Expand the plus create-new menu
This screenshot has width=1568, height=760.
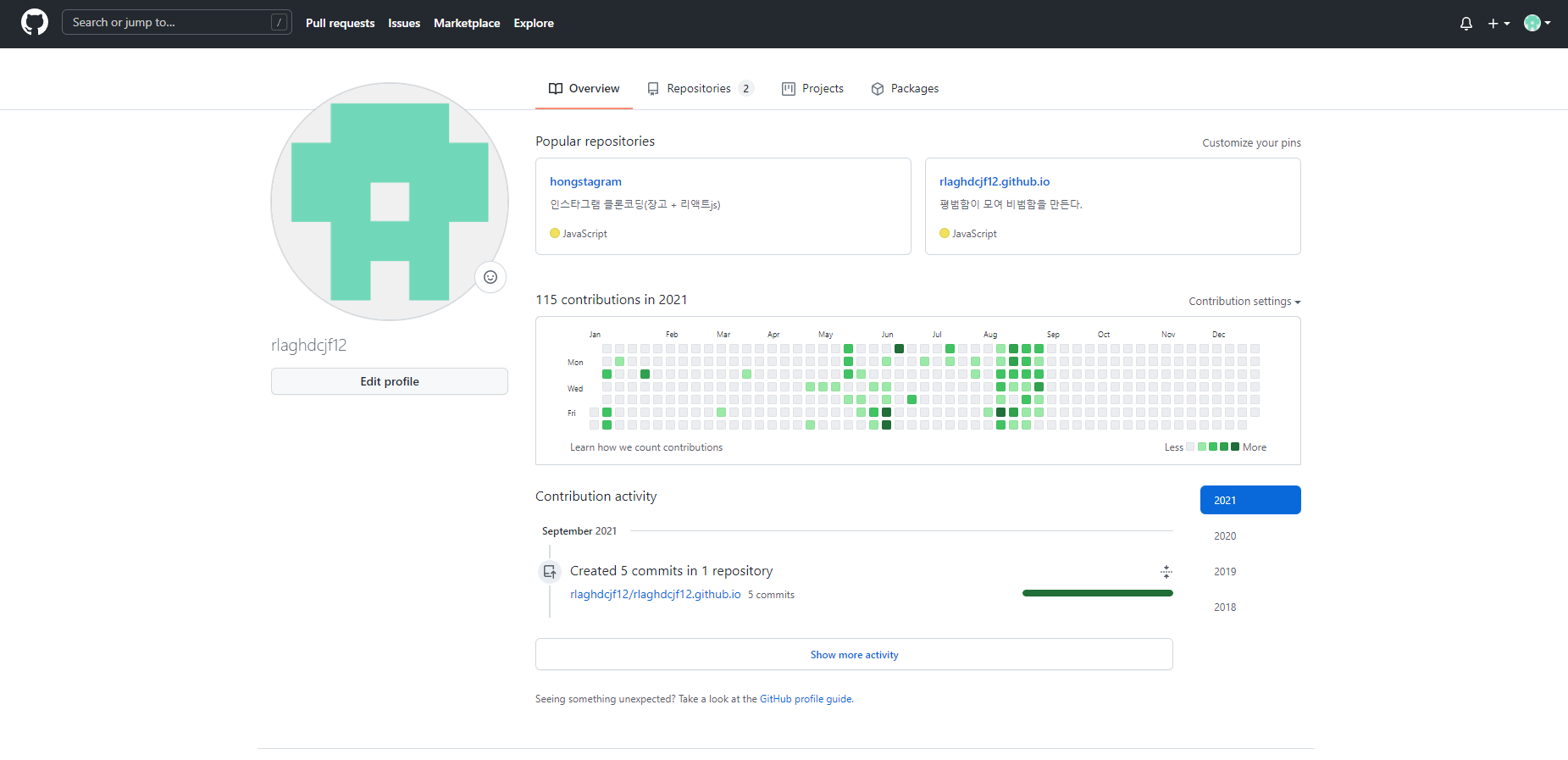1499,24
